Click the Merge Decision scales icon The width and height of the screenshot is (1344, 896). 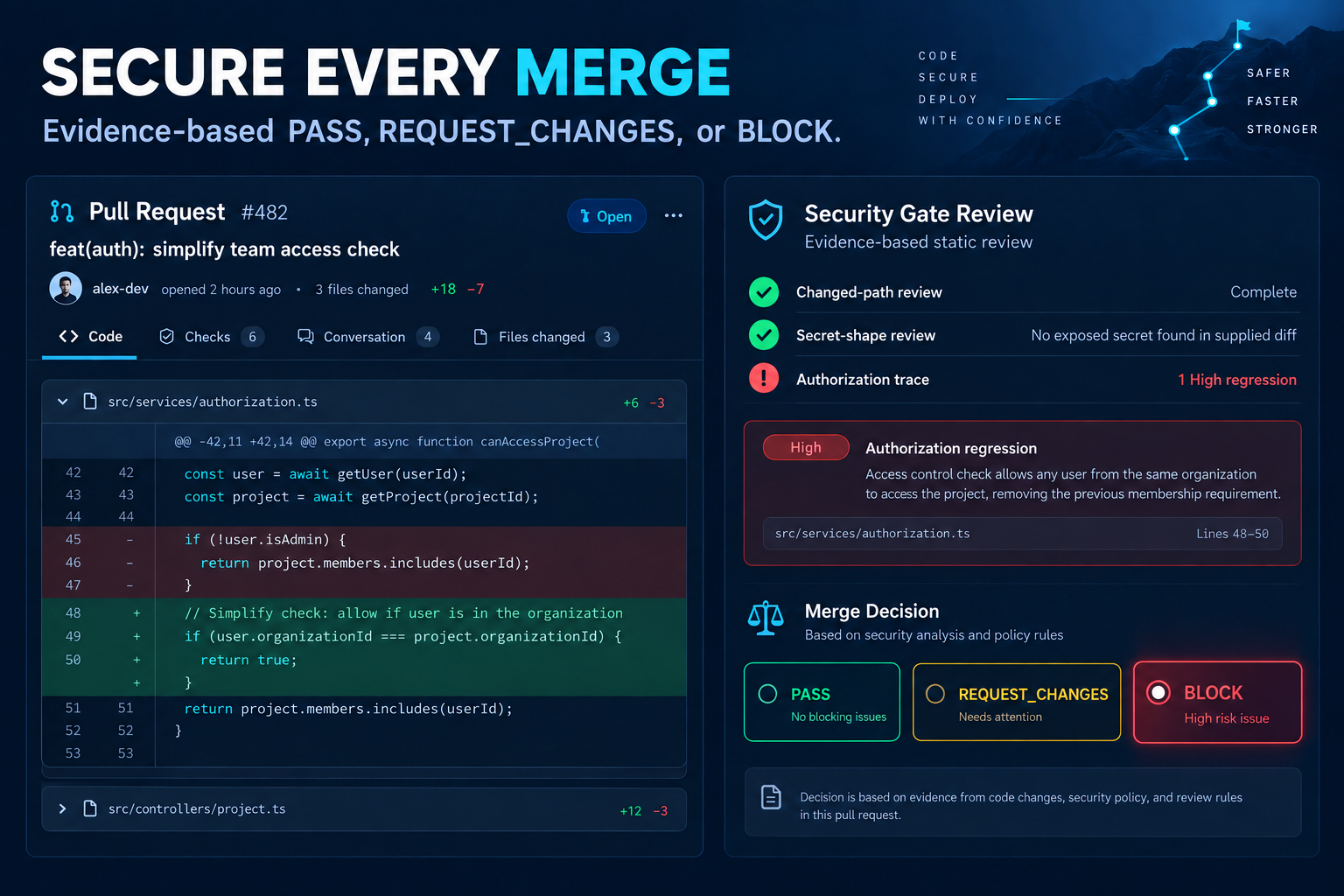click(x=766, y=618)
